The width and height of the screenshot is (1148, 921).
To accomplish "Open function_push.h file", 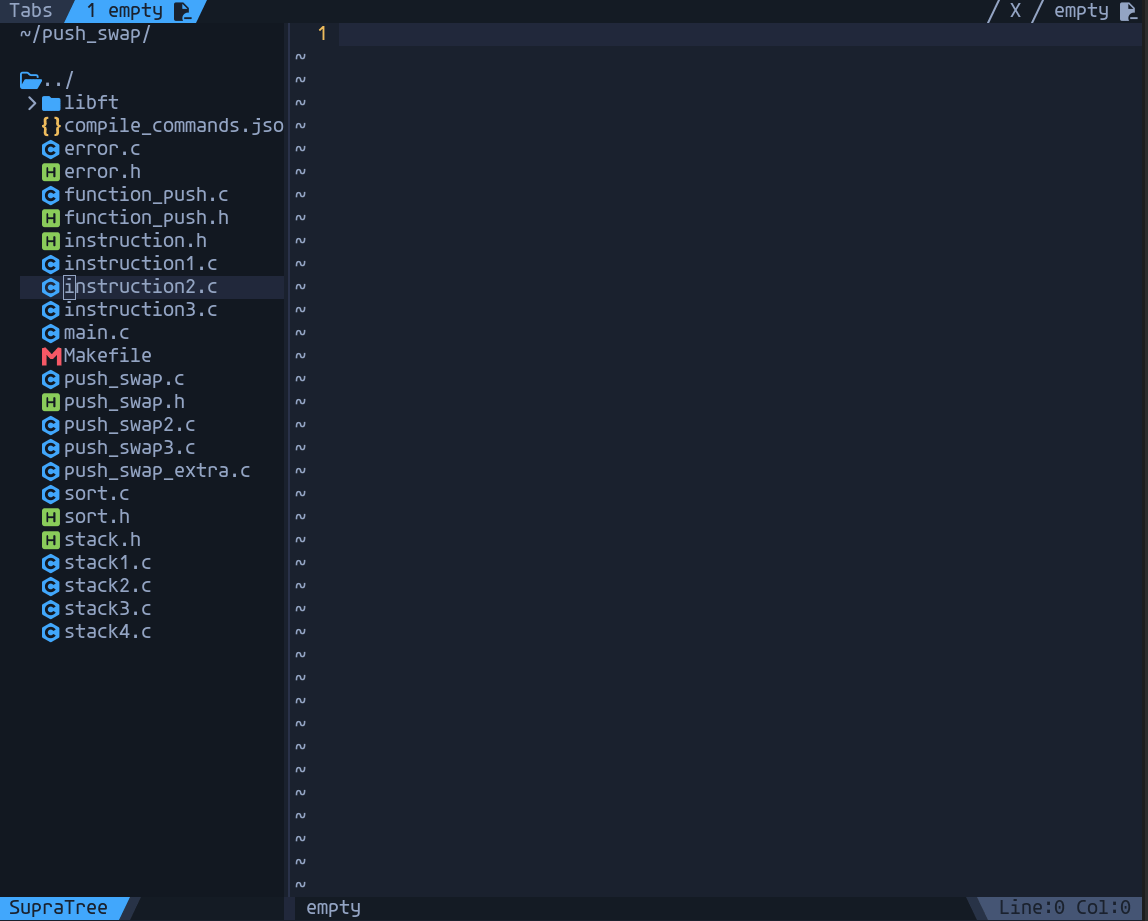I will (146, 218).
